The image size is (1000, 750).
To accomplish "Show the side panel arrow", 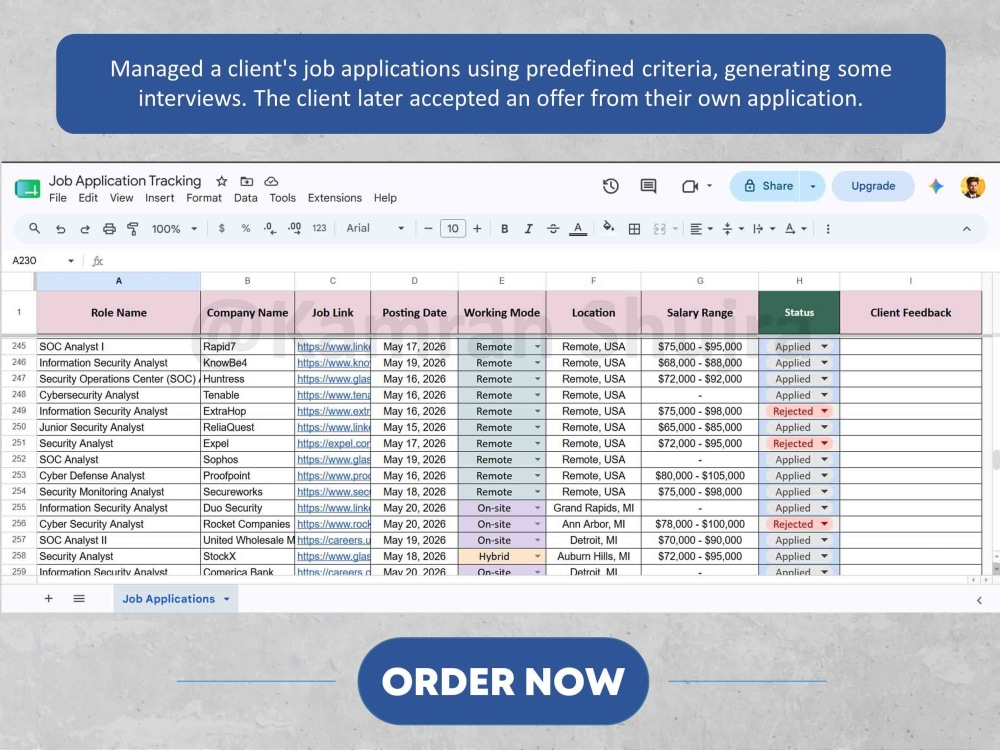I will pos(980,600).
